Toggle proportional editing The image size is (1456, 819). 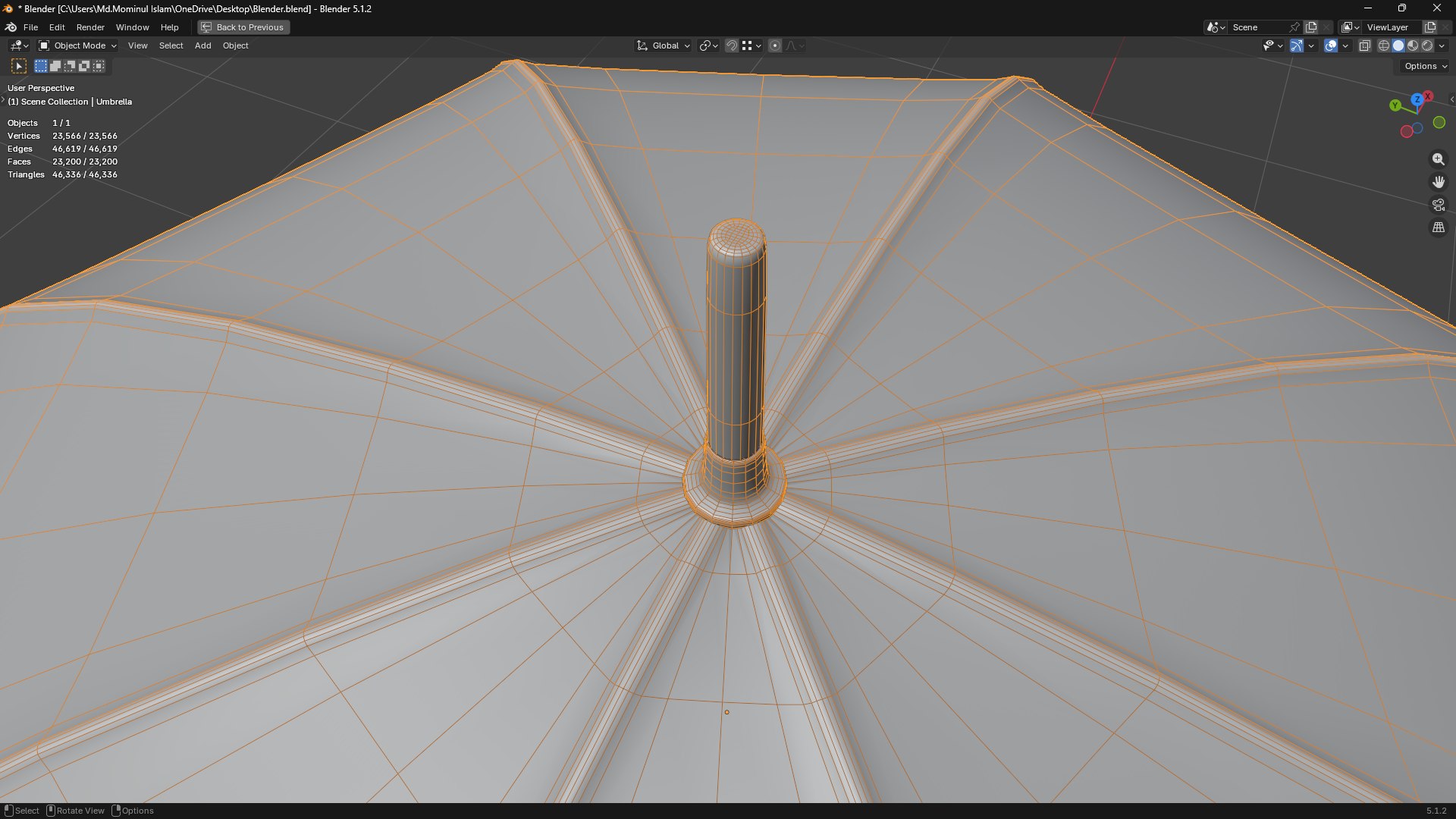(775, 45)
